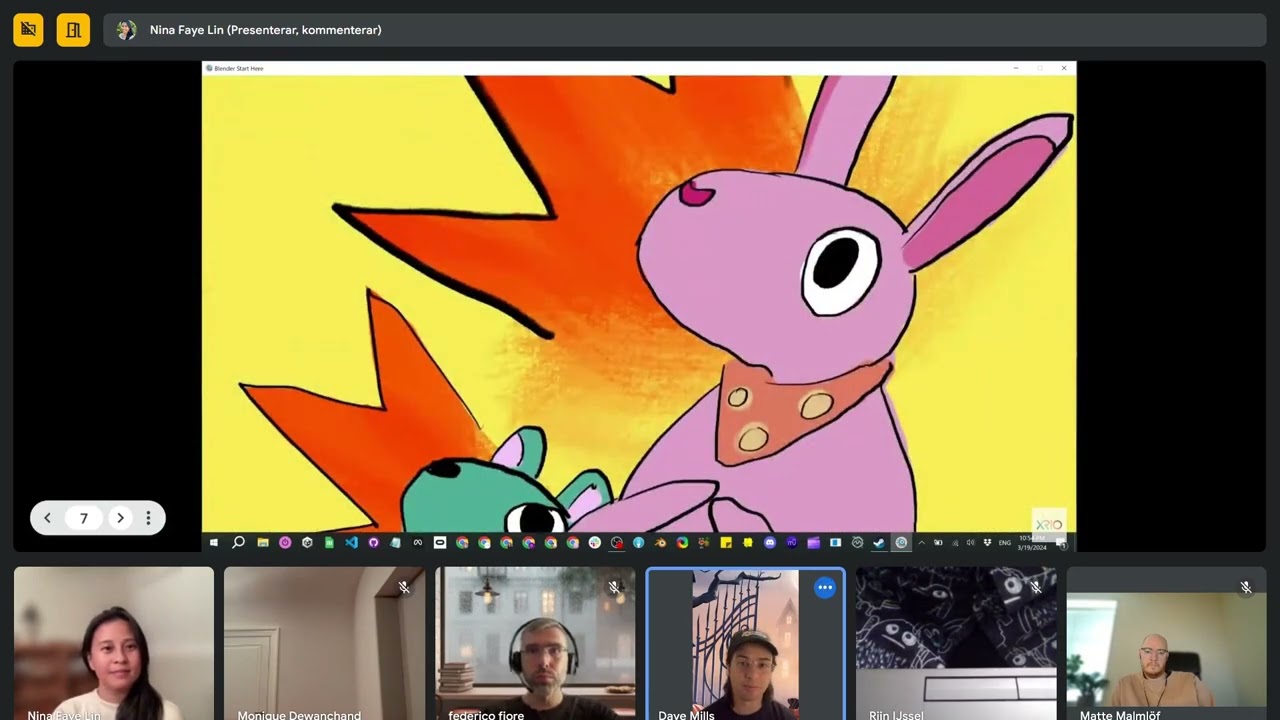This screenshot has width=1280, height=720.
Task: Open the Slack taskbar icon
Action: pos(594,543)
